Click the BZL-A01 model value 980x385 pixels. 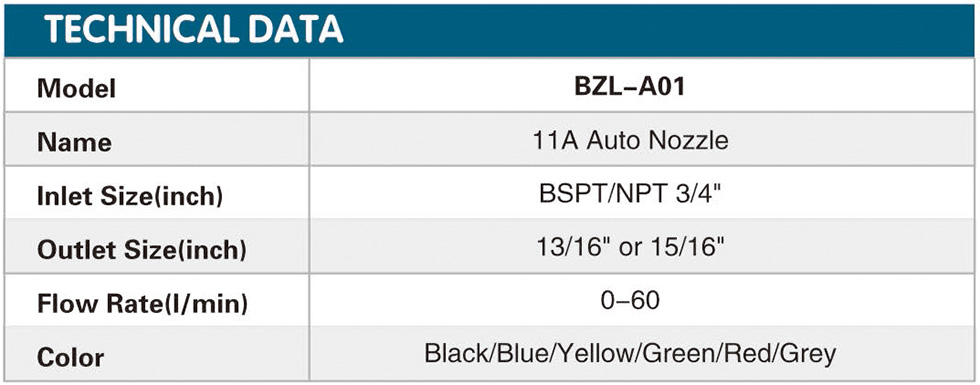630,87
